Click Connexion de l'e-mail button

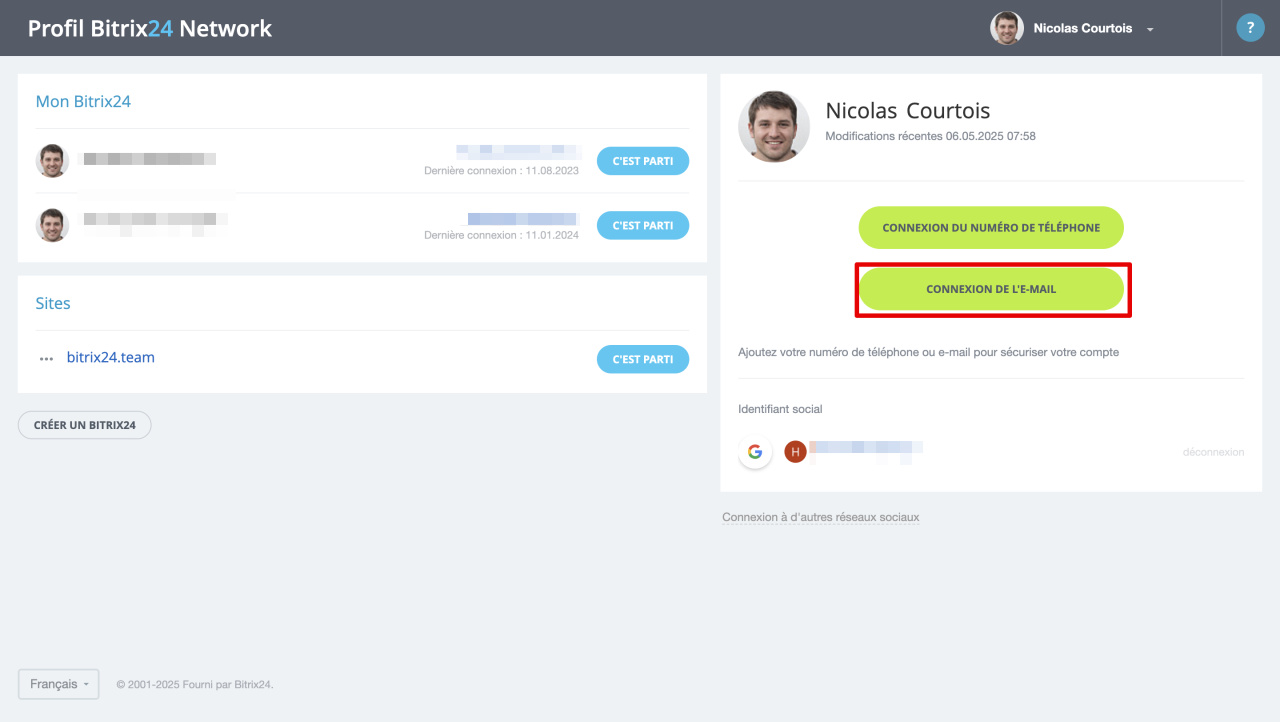coord(991,289)
